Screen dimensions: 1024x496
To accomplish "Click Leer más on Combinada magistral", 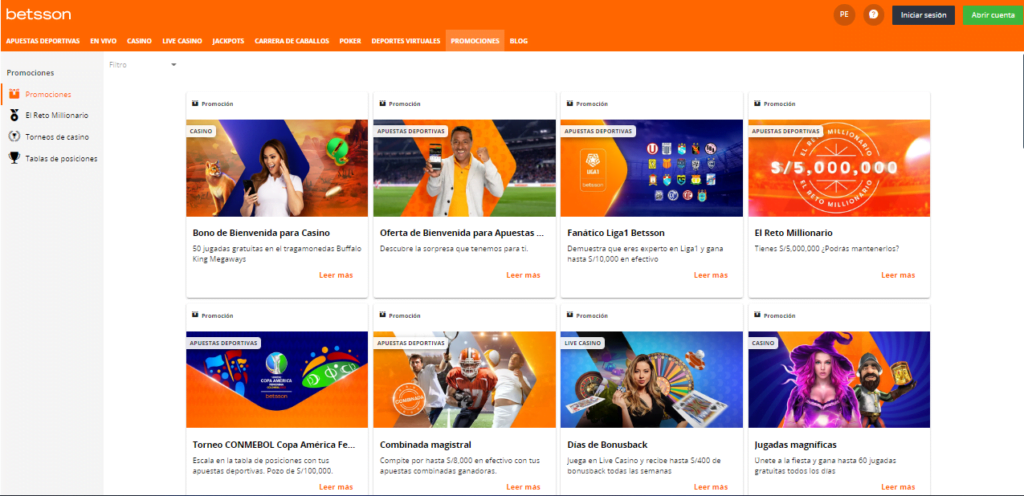I will click(523, 487).
